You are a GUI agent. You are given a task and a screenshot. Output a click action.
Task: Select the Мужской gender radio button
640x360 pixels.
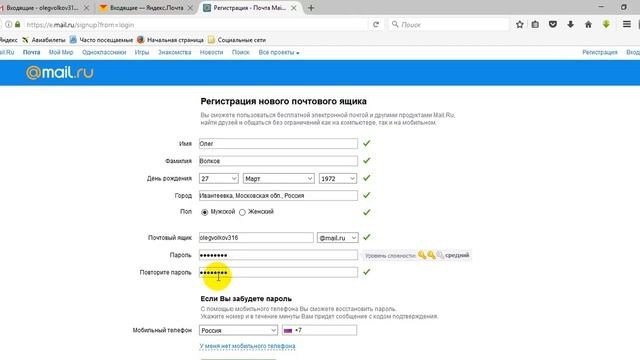coord(204,212)
